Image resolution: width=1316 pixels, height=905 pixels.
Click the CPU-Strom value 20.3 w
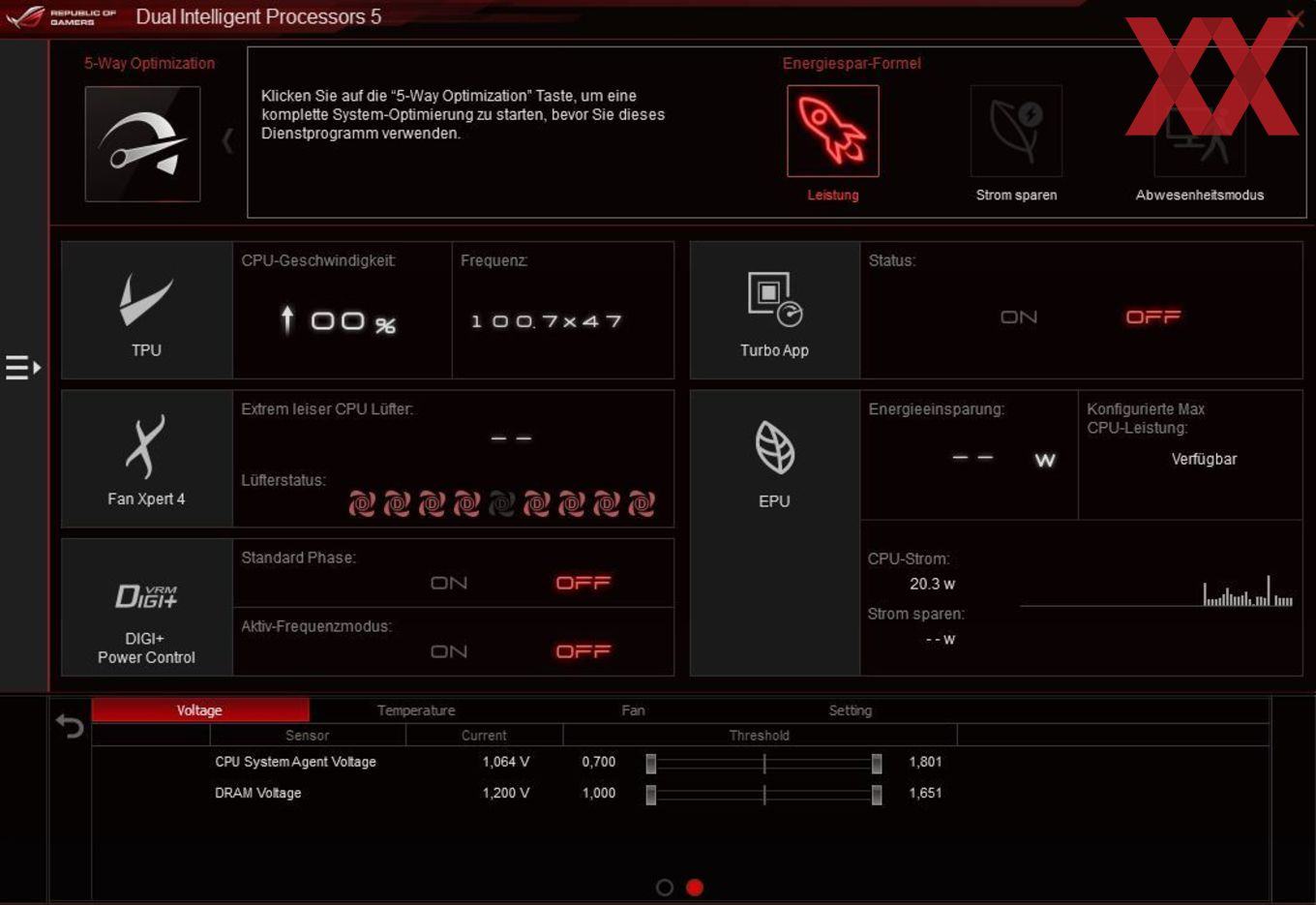(x=932, y=584)
